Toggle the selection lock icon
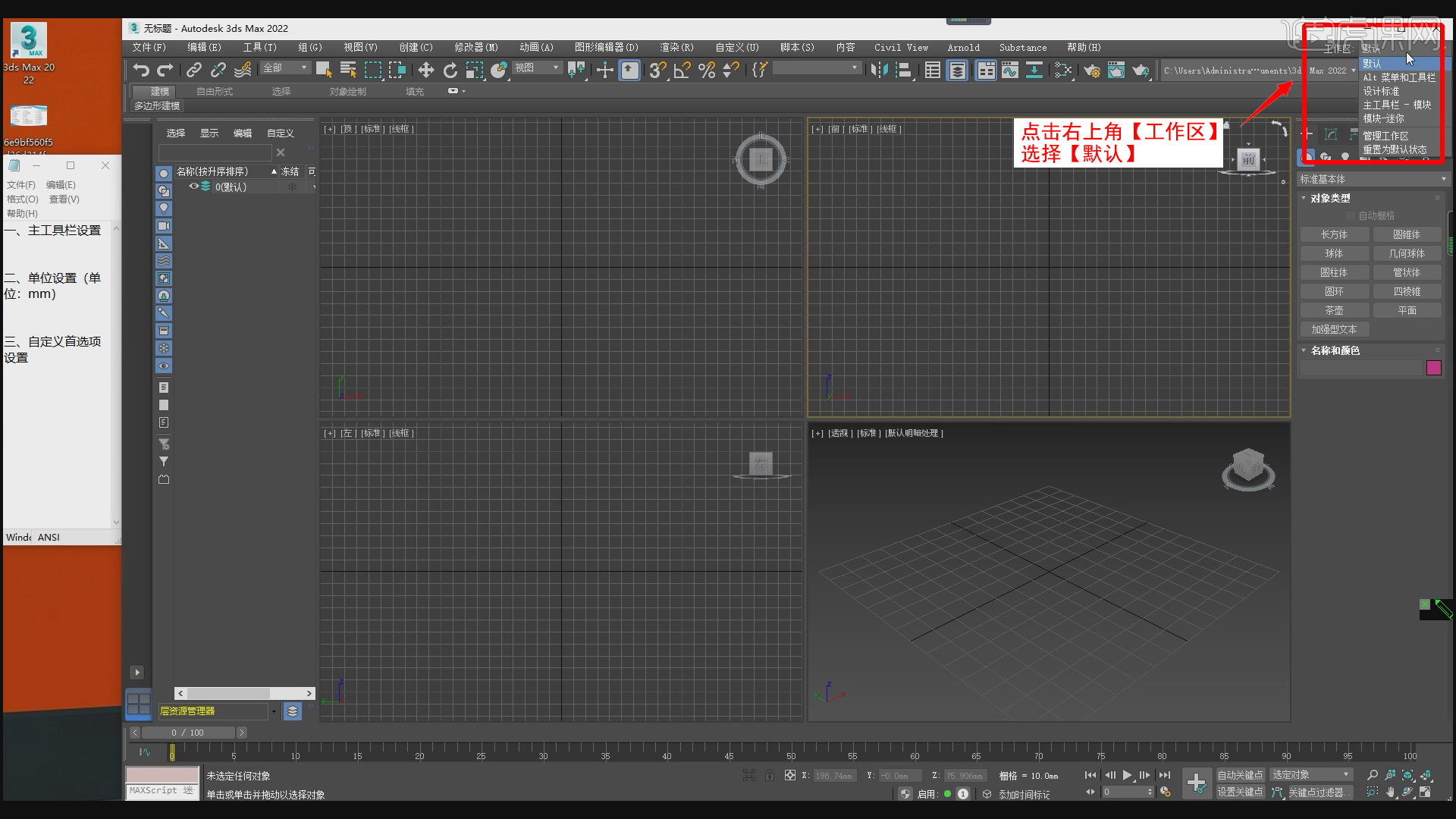Image resolution: width=1456 pixels, height=819 pixels. click(770, 775)
